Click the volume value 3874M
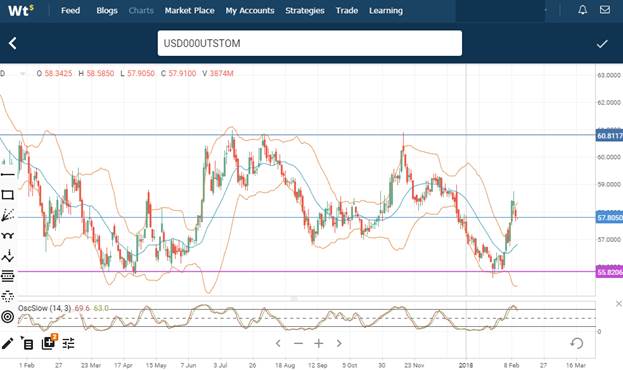 [222, 74]
